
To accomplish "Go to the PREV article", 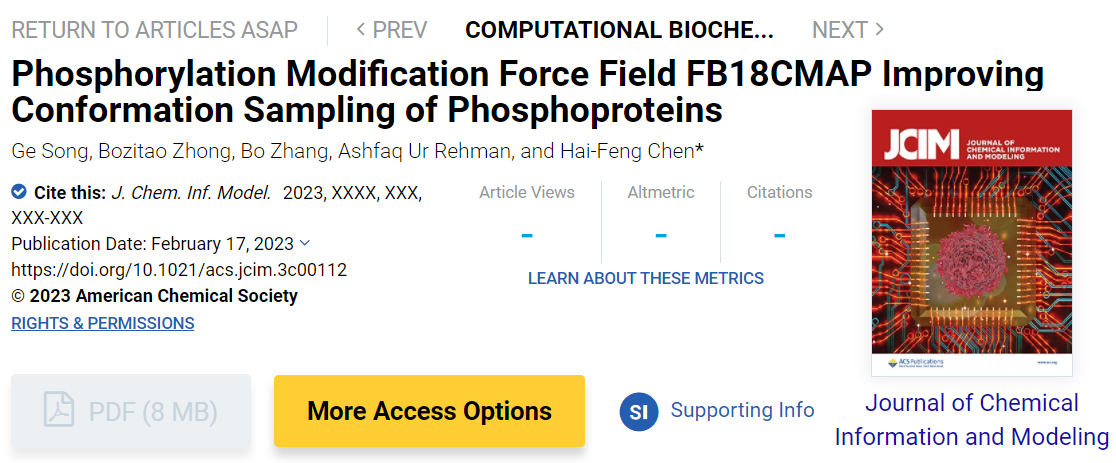I will 392,30.
